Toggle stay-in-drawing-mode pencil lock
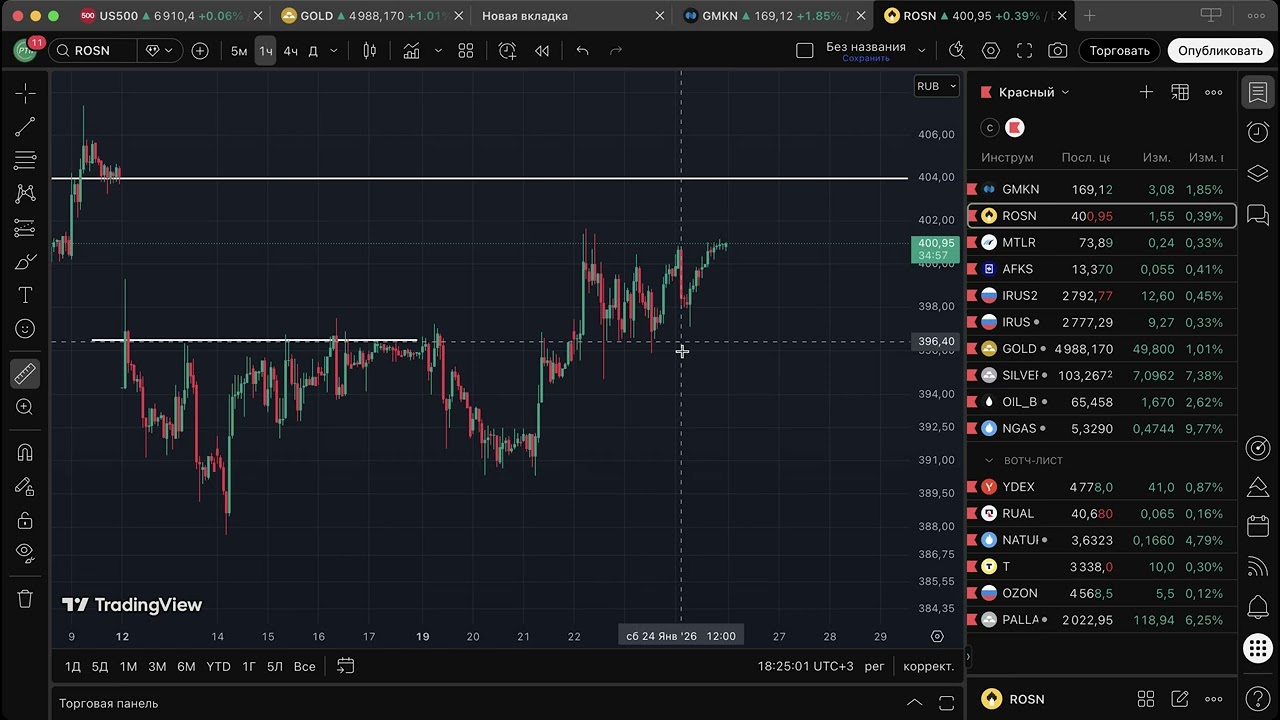The width and height of the screenshot is (1280, 720). (x=25, y=486)
